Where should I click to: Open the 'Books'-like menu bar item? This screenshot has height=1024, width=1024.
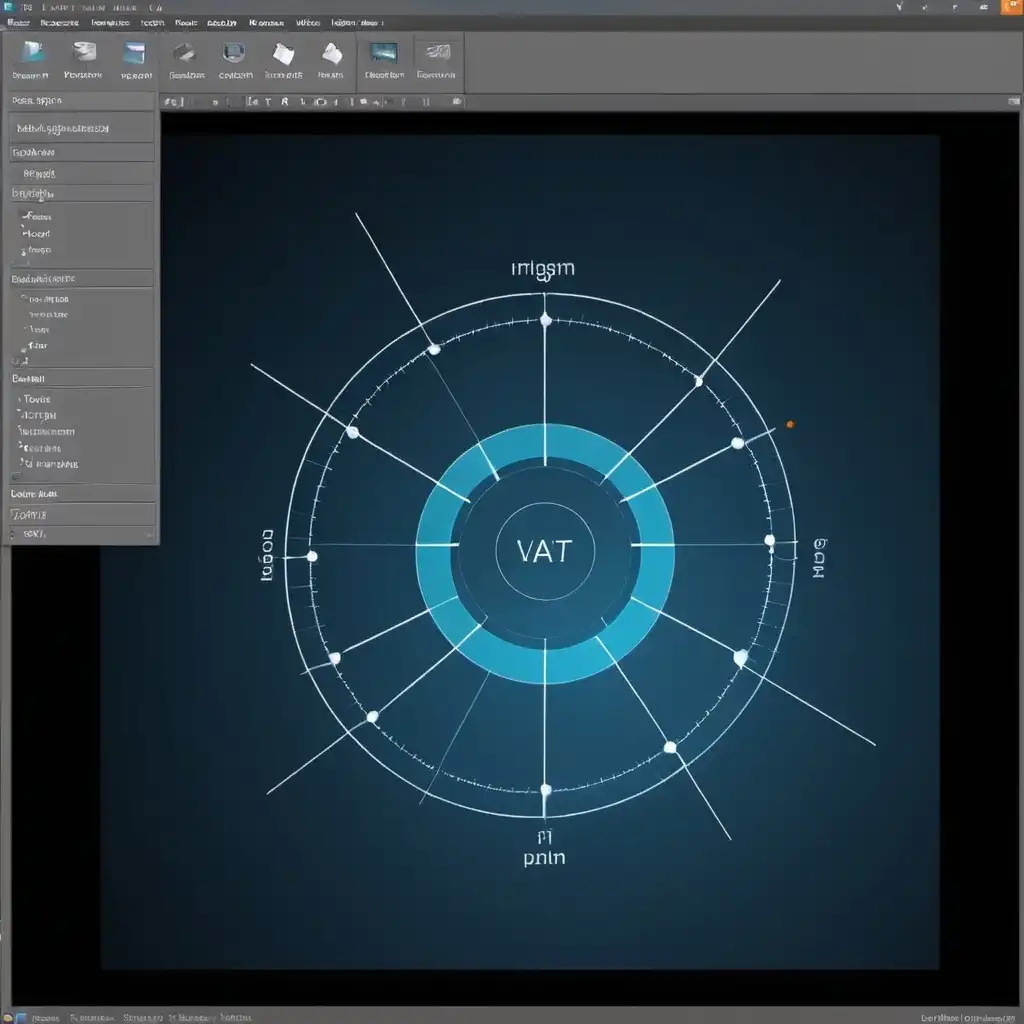(x=186, y=23)
